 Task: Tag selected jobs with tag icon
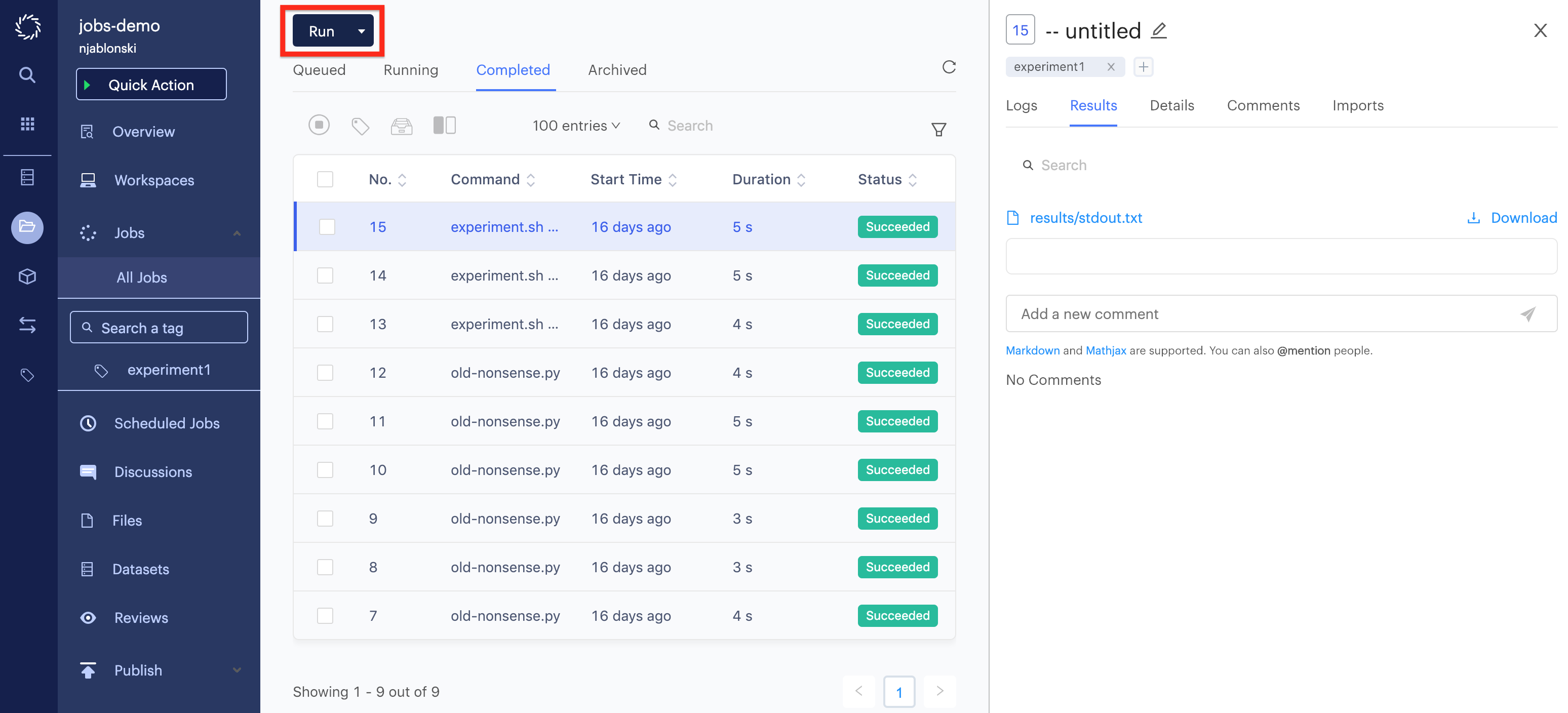(361, 126)
